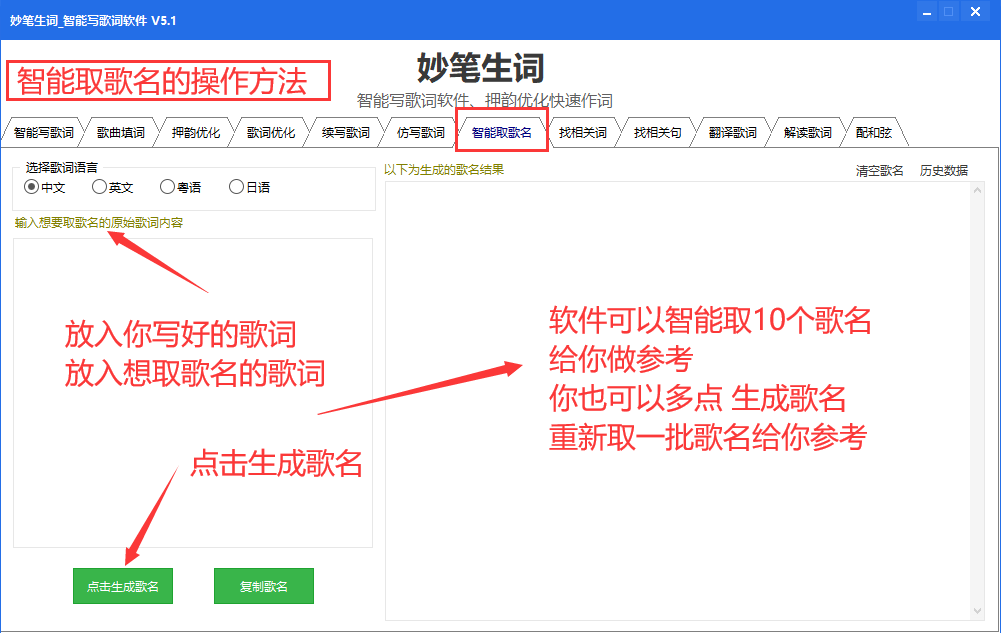Click inside the generated song names results area
This screenshot has width=1001, height=633.
[x=678, y=401]
